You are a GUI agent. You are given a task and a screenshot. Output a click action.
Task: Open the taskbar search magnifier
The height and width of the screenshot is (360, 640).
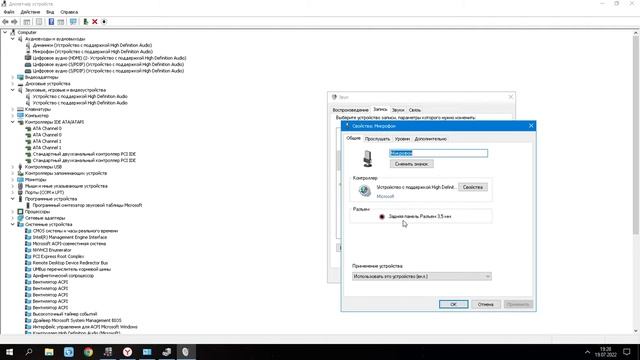pos(29,352)
